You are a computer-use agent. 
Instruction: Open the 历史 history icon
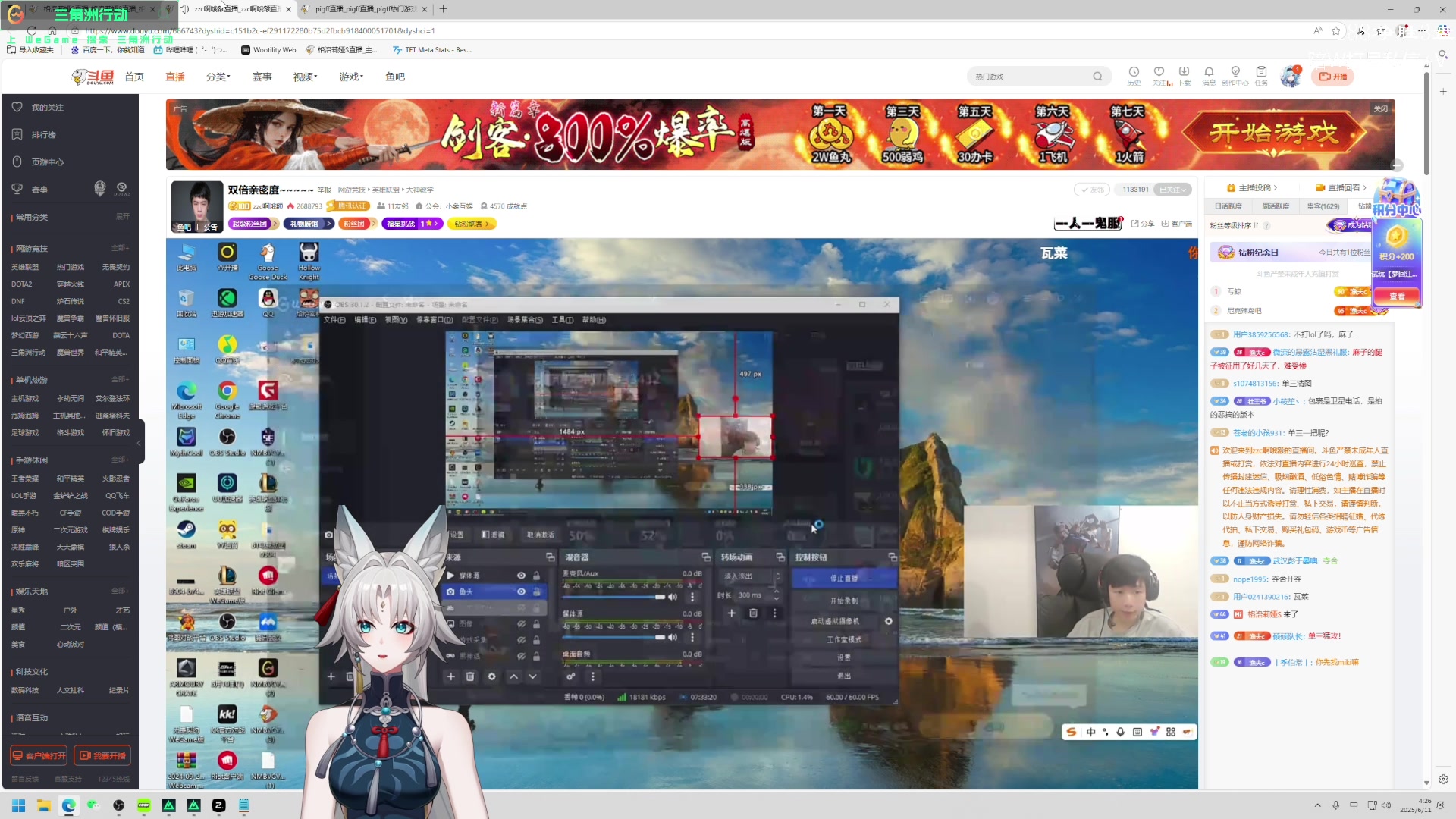1134,76
